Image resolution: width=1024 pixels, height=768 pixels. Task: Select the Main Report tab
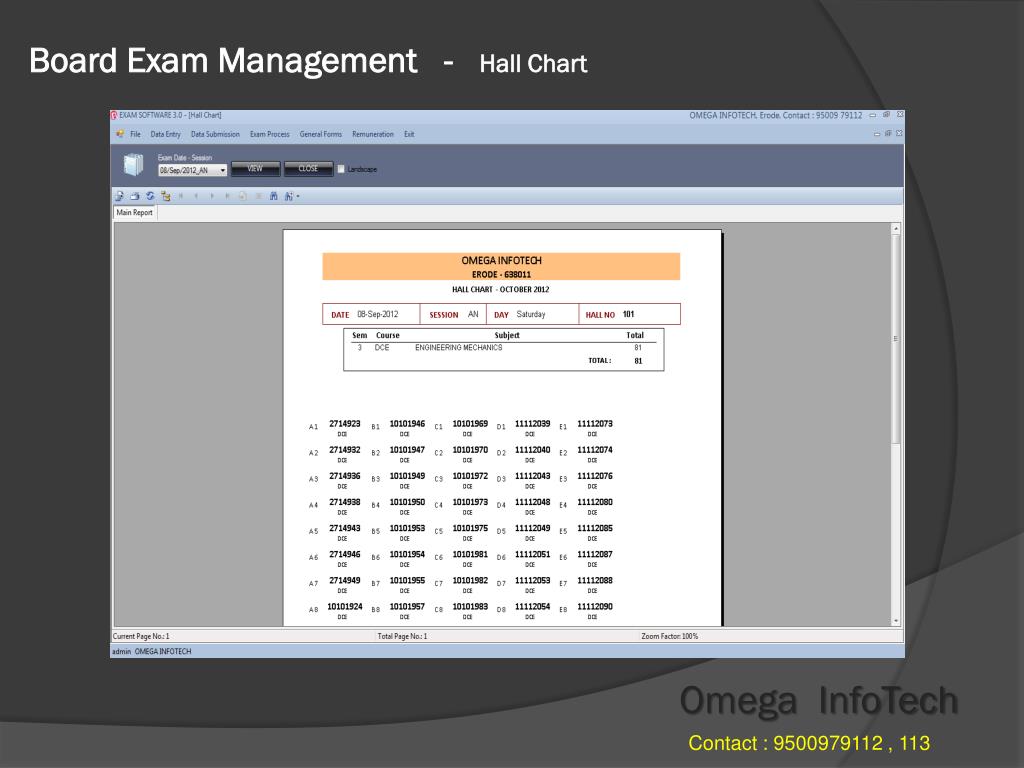tap(135, 213)
